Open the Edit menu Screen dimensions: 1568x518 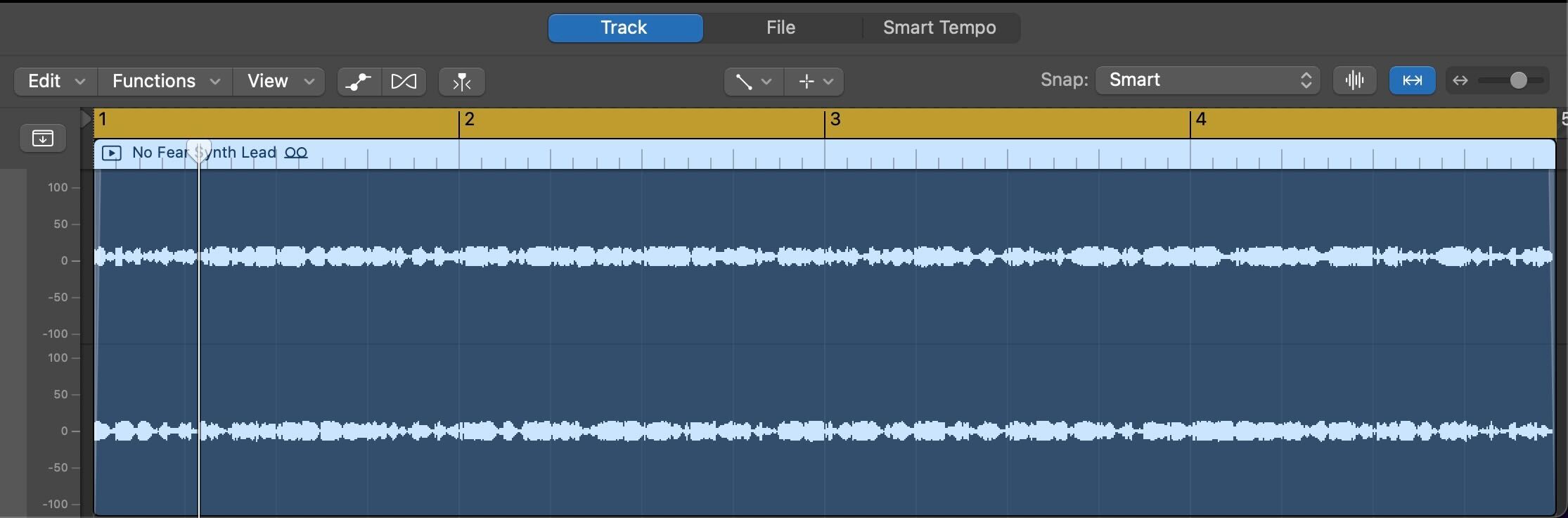click(56, 82)
